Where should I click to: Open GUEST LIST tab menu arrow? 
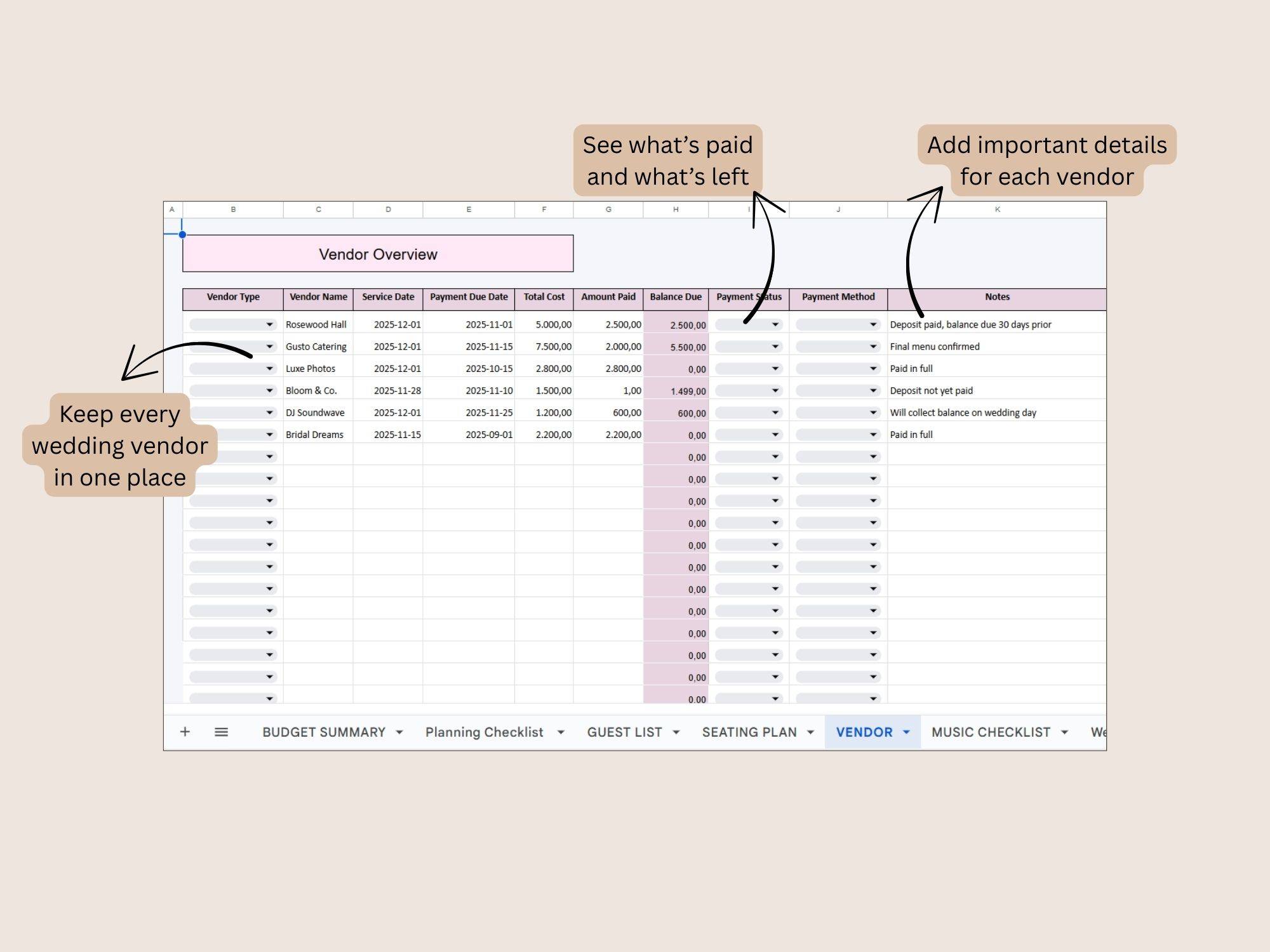tap(676, 732)
